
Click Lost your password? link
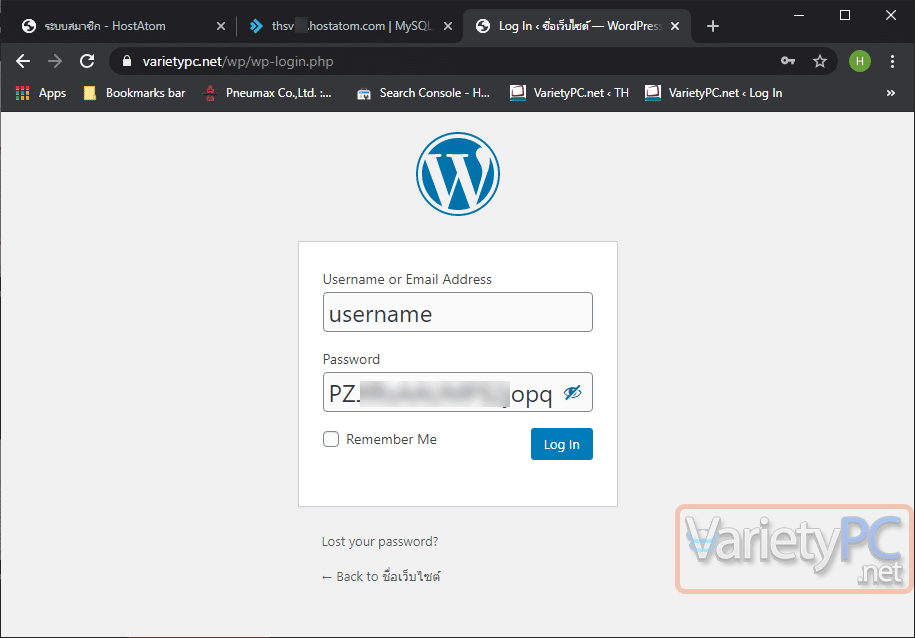point(380,542)
